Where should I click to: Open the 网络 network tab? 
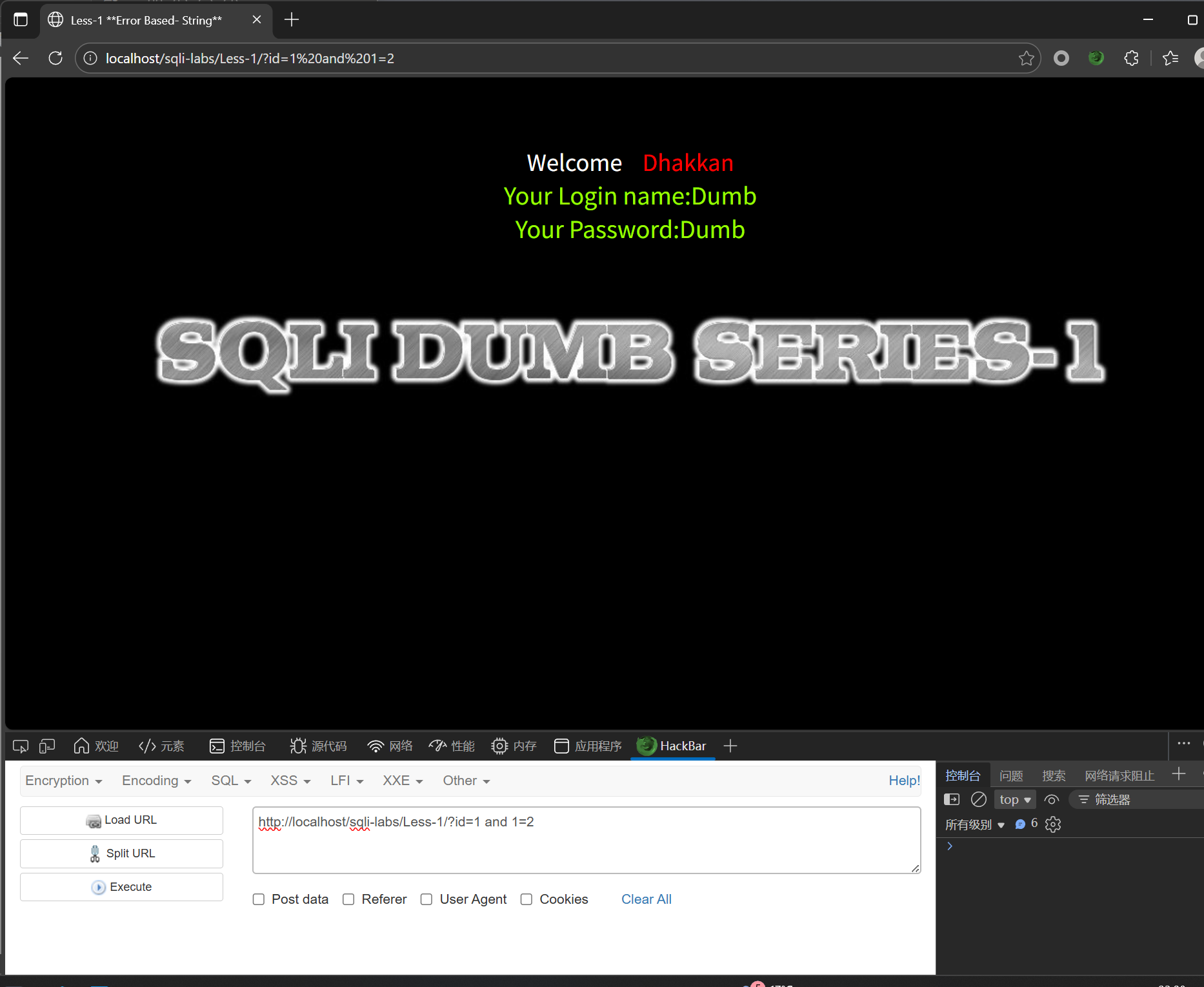pyautogui.click(x=390, y=746)
